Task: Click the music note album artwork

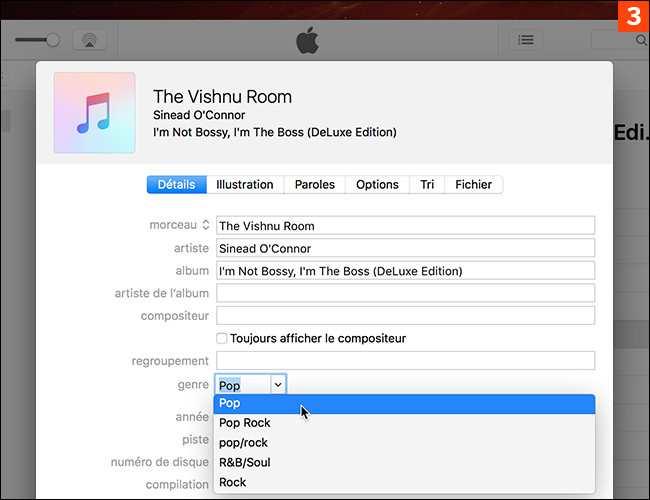Action: (x=93, y=111)
